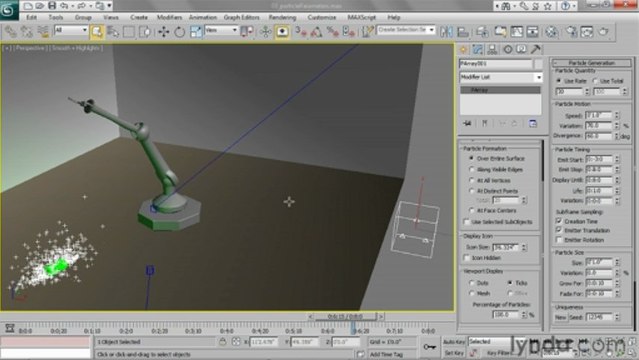This screenshot has height=360, width=639.
Task: Toggle Icon Hidden checkbox
Action: coord(467,258)
